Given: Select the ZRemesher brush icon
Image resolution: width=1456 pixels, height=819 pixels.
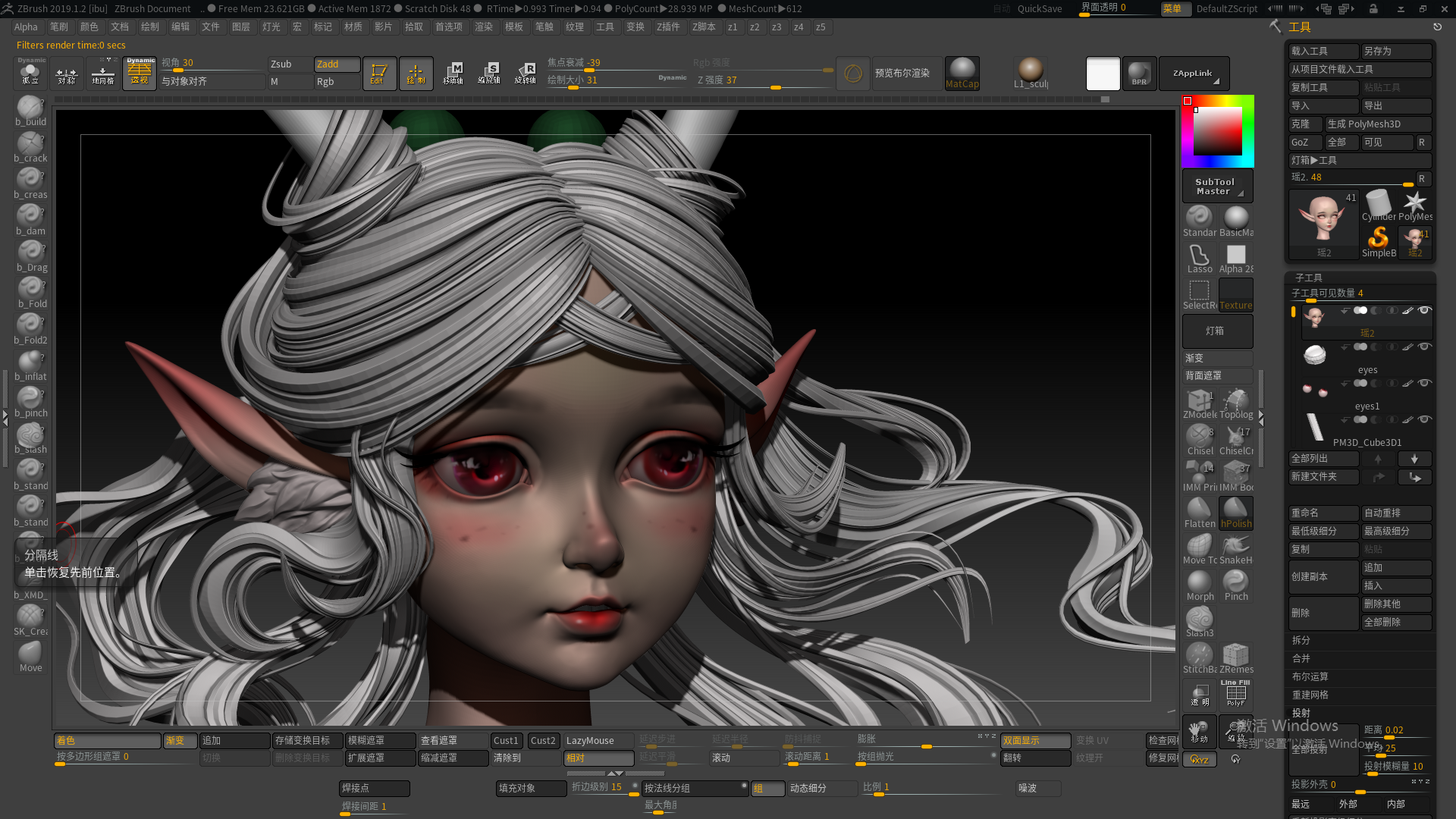Looking at the screenshot, I should coord(1236,658).
